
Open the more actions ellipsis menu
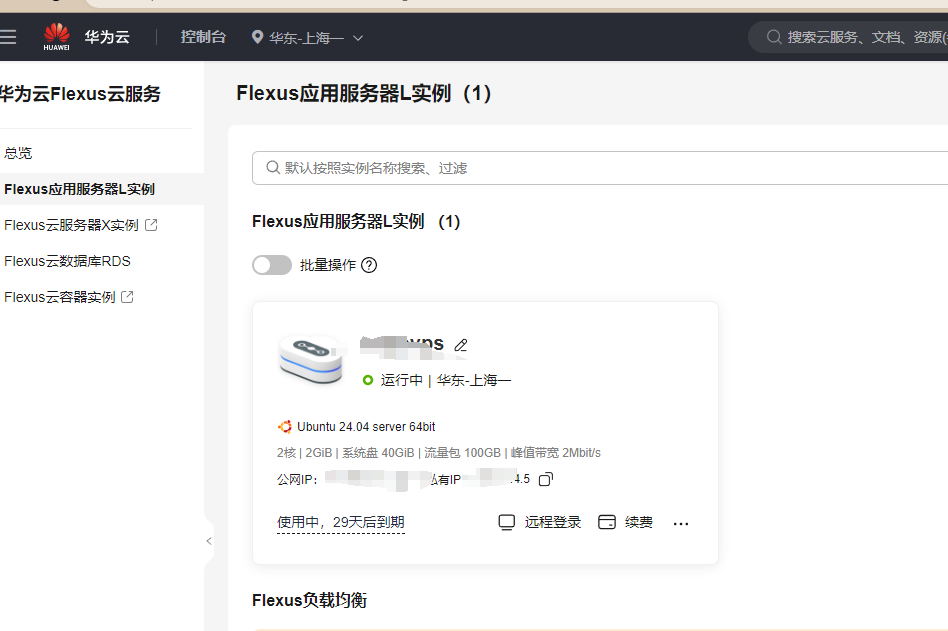click(x=681, y=523)
